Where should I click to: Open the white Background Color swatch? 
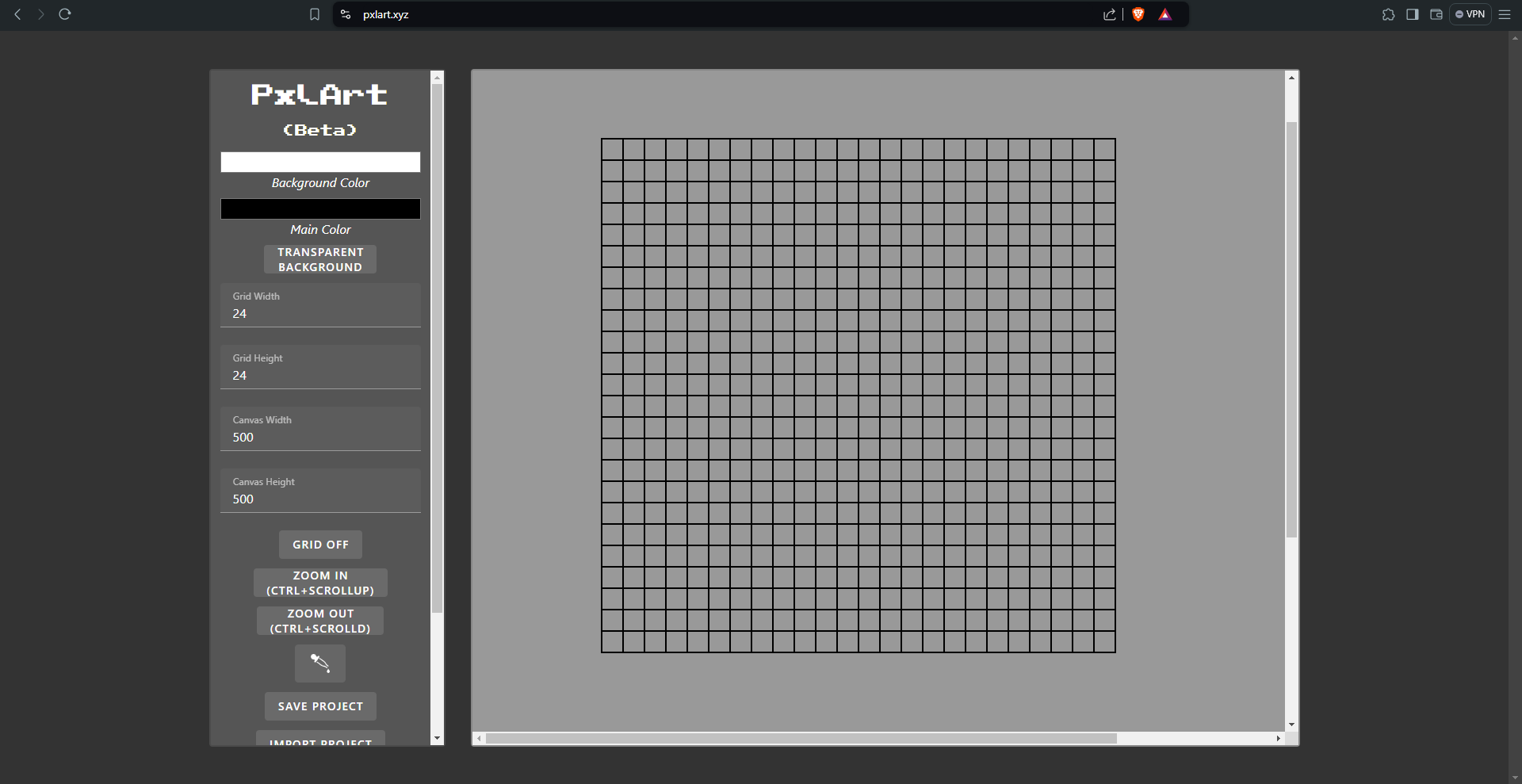[320, 163]
